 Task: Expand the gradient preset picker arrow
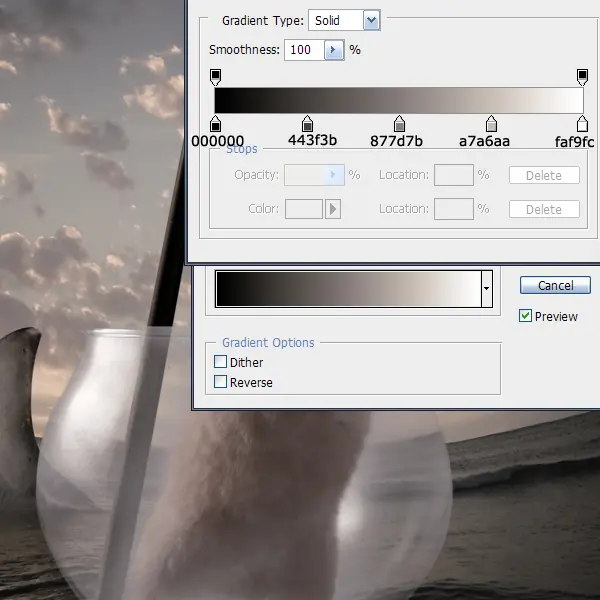pyautogui.click(x=486, y=289)
